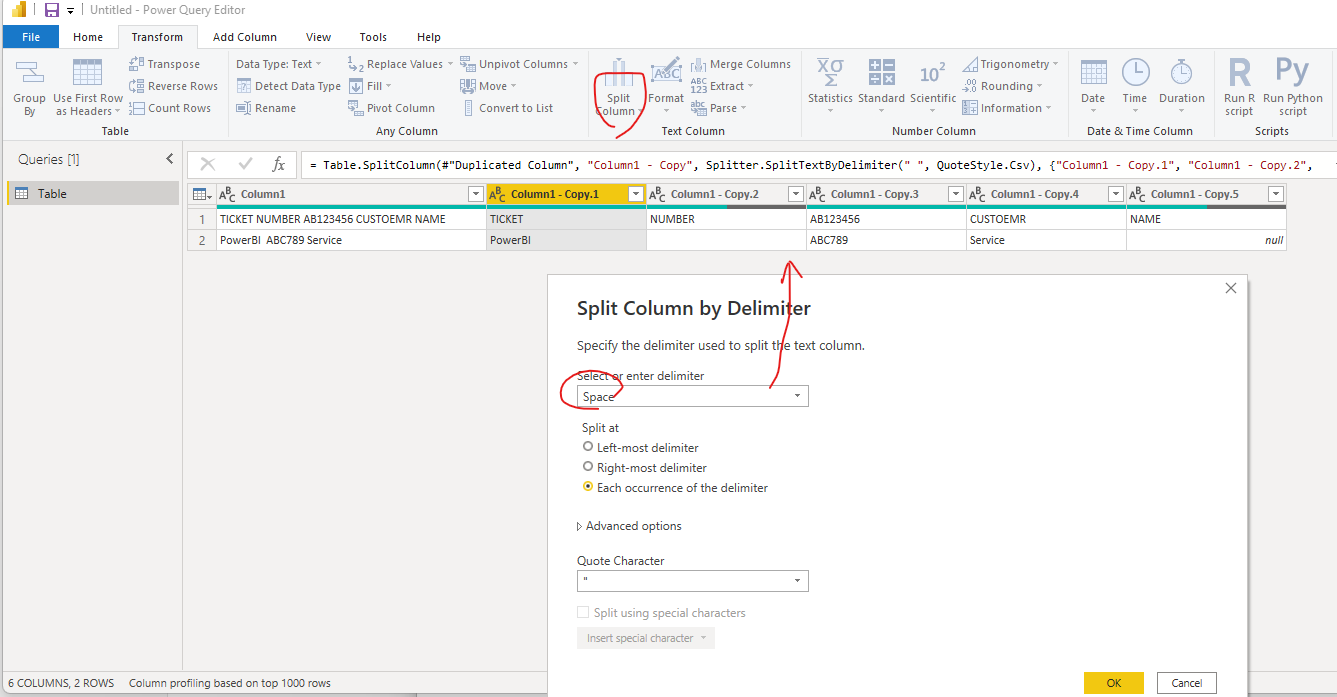Click Insert special character button
The image size is (1337, 697).
[646, 638]
